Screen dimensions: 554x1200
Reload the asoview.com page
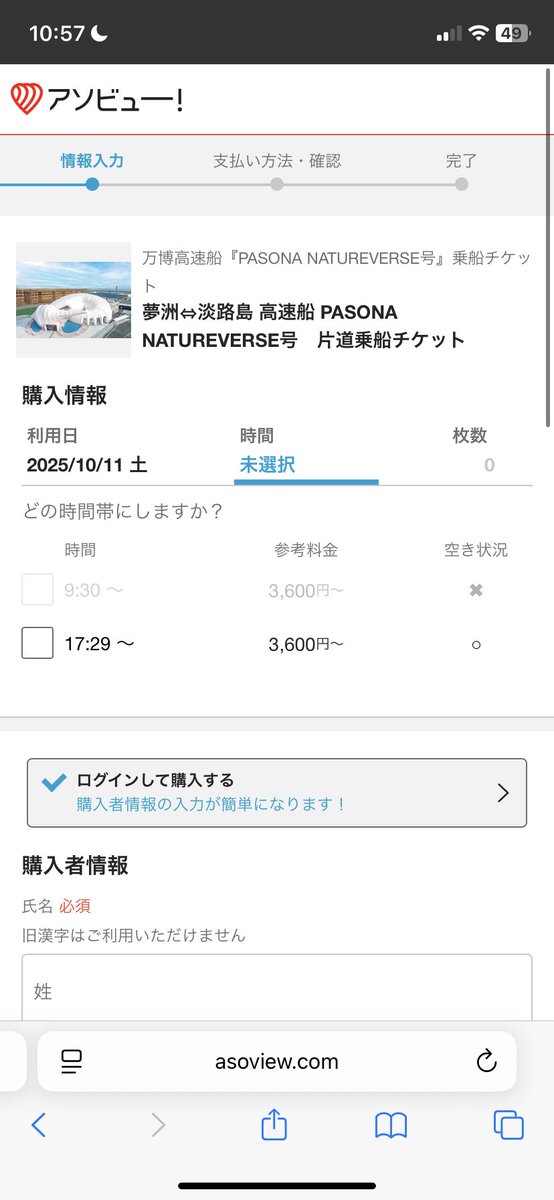point(487,1061)
